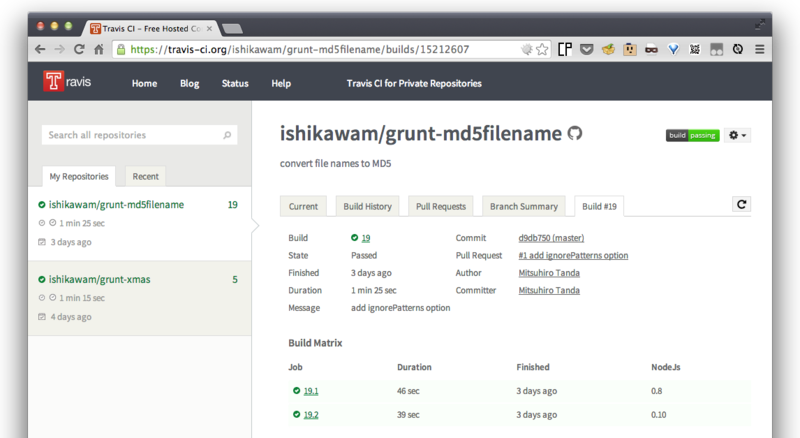Open the Branch Summary tab
Image resolution: width=800 pixels, height=438 pixels.
coord(523,206)
